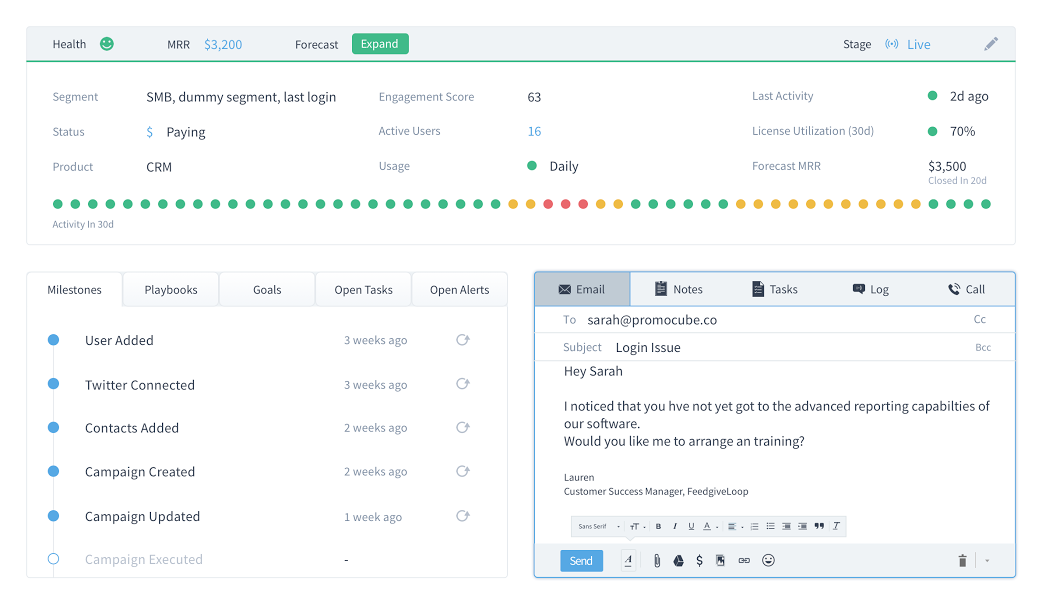
Task: Click the Subject field Login Issue
Action: point(775,348)
